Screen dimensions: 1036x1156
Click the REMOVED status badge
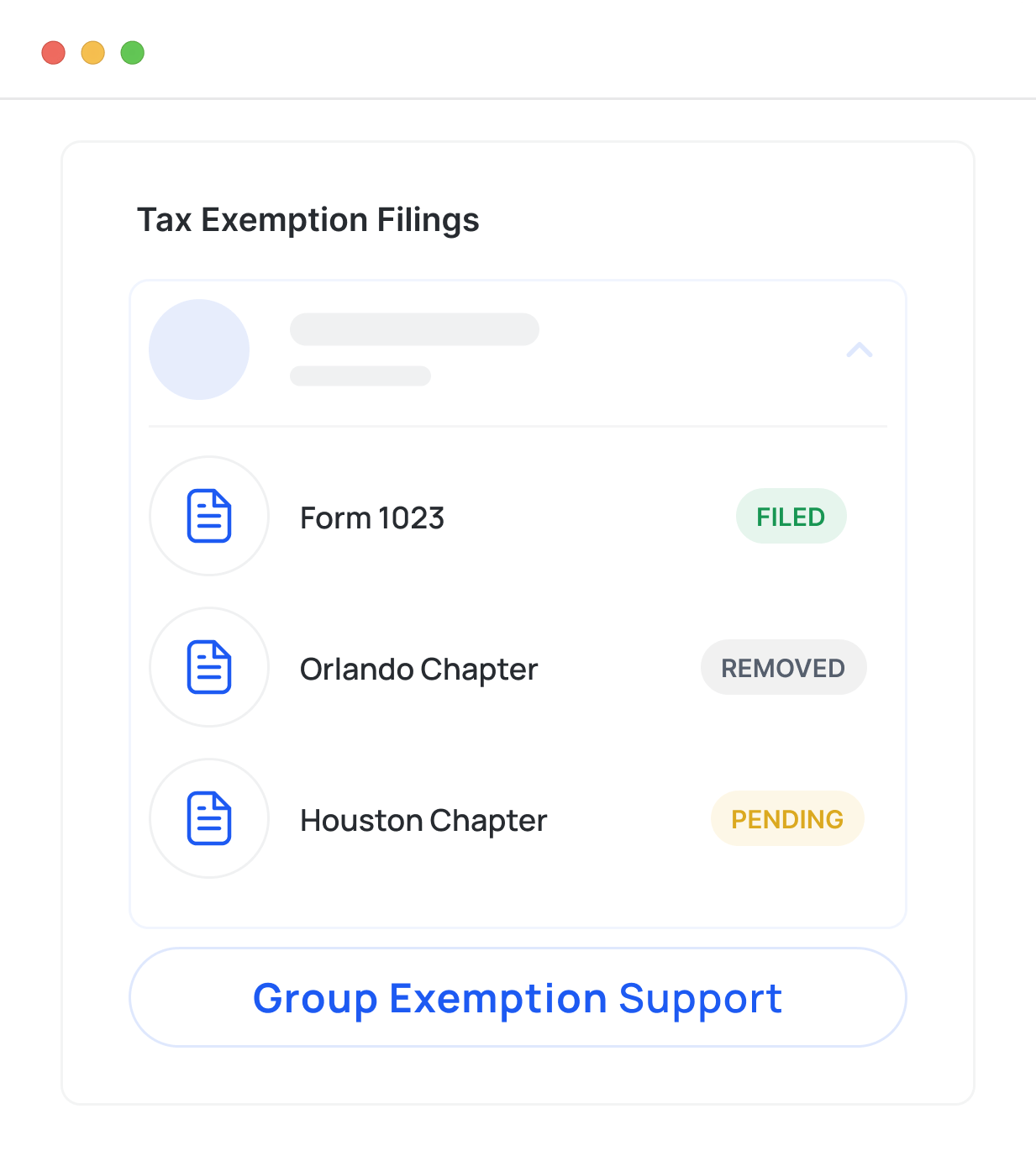(783, 668)
